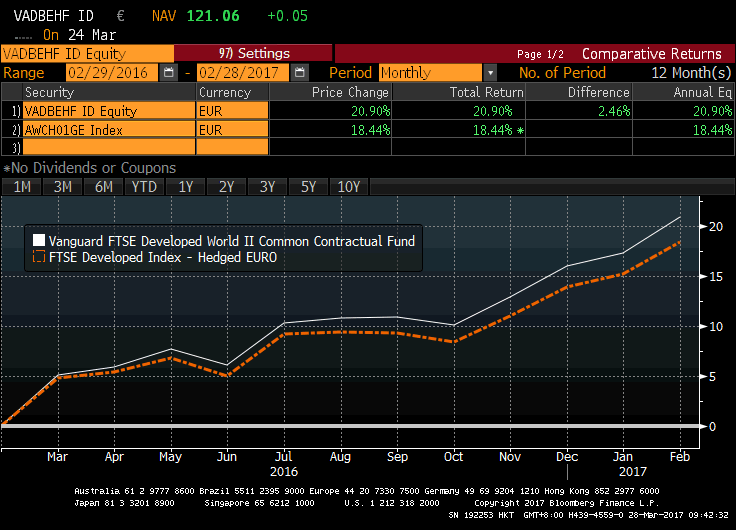Click EUR currency cell for AWCH01GE row
The height and width of the screenshot is (530, 736).
coord(232,130)
